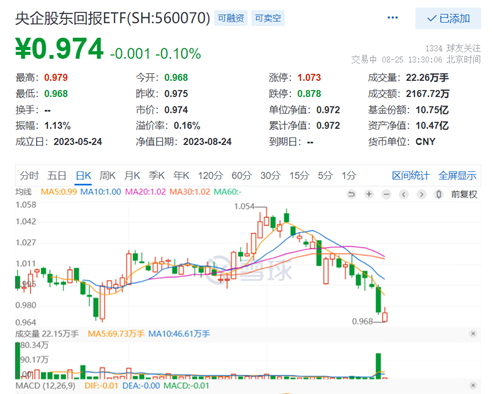Click the ETF title 央企股东回报ETF(SH:560070)
The width and height of the screenshot is (492, 394).
[x=113, y=18]
